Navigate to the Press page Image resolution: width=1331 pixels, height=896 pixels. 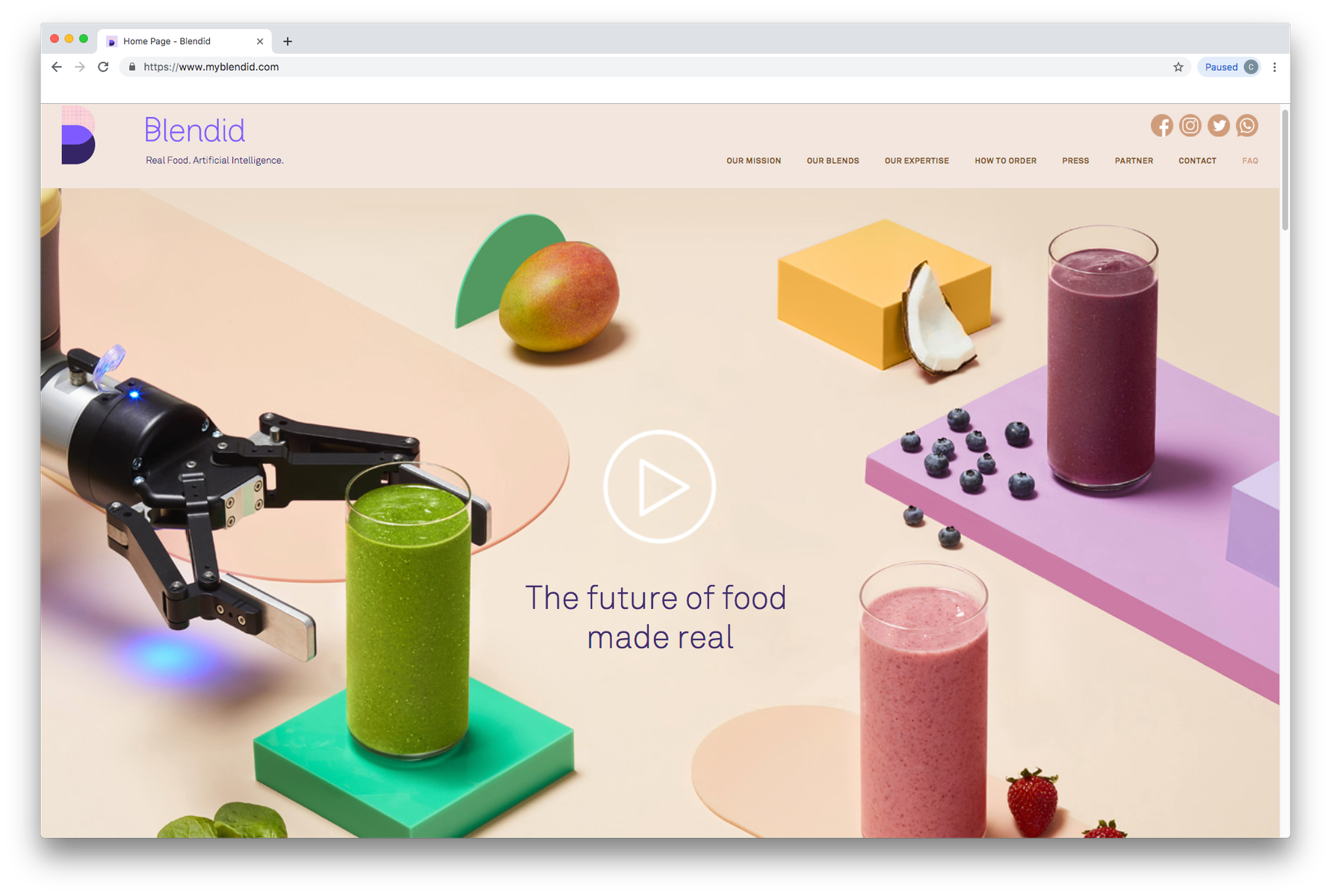point(1075,161)
